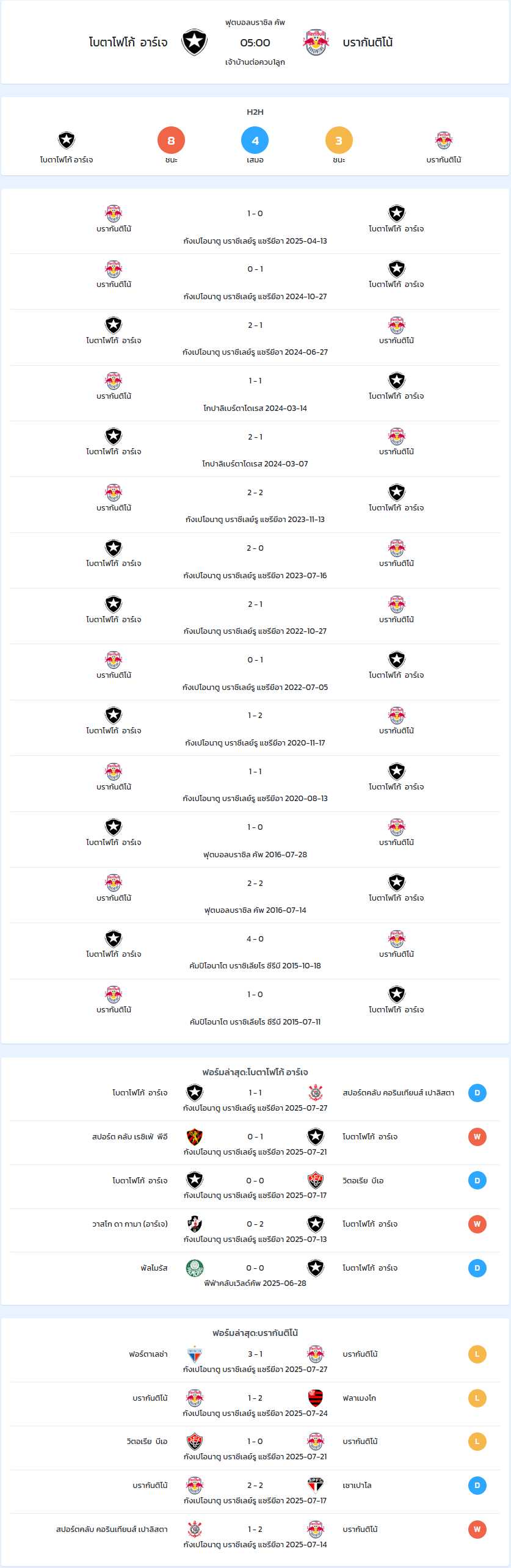The image size is (511, 1568).
Task: Click the red 8 wins circle
Action: pyautogui.click(x=171, y=140)
